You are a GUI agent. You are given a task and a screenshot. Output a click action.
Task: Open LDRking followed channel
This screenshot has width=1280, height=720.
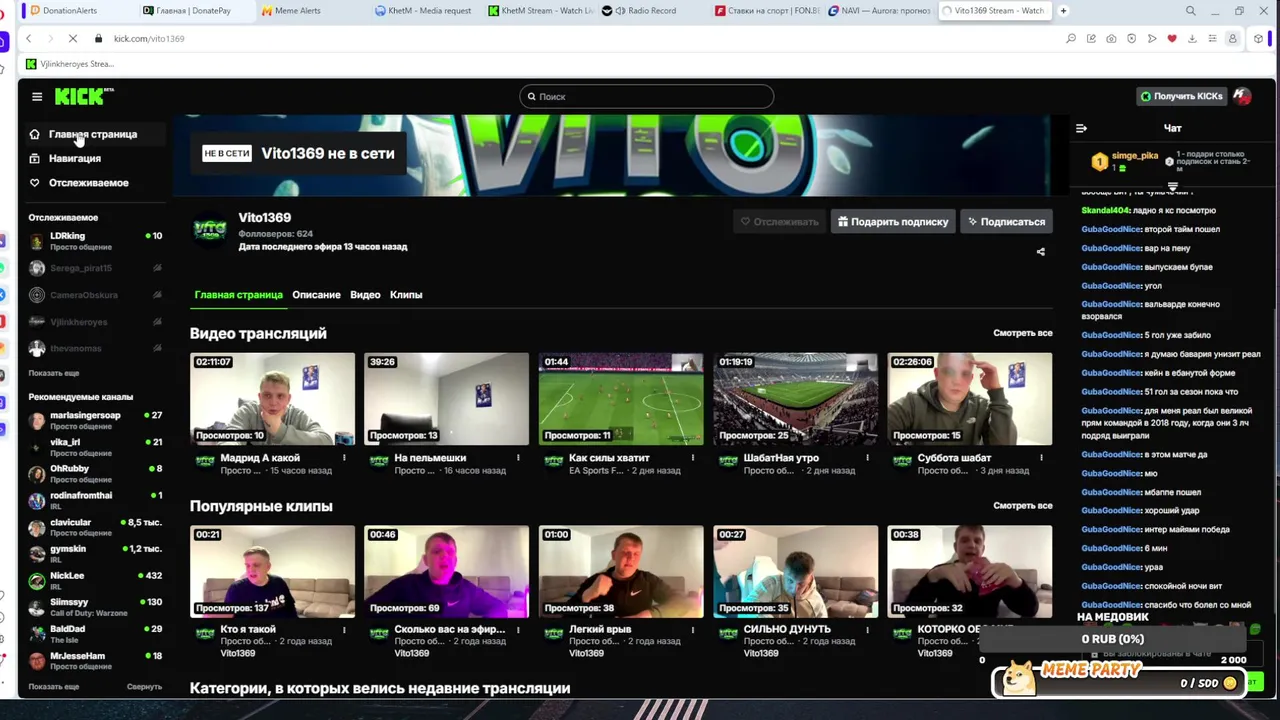[x=95, y=241]
